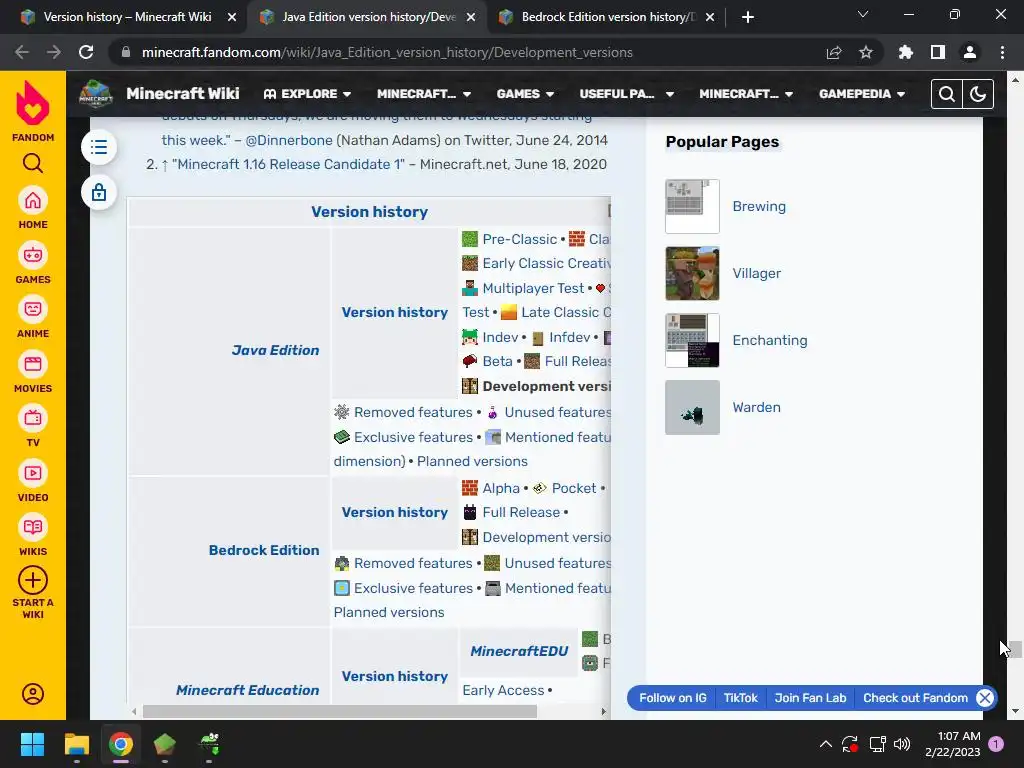Close the Java Edition version history tab
The width and height of the screenshot is (1024, 768).
[471, 17]
